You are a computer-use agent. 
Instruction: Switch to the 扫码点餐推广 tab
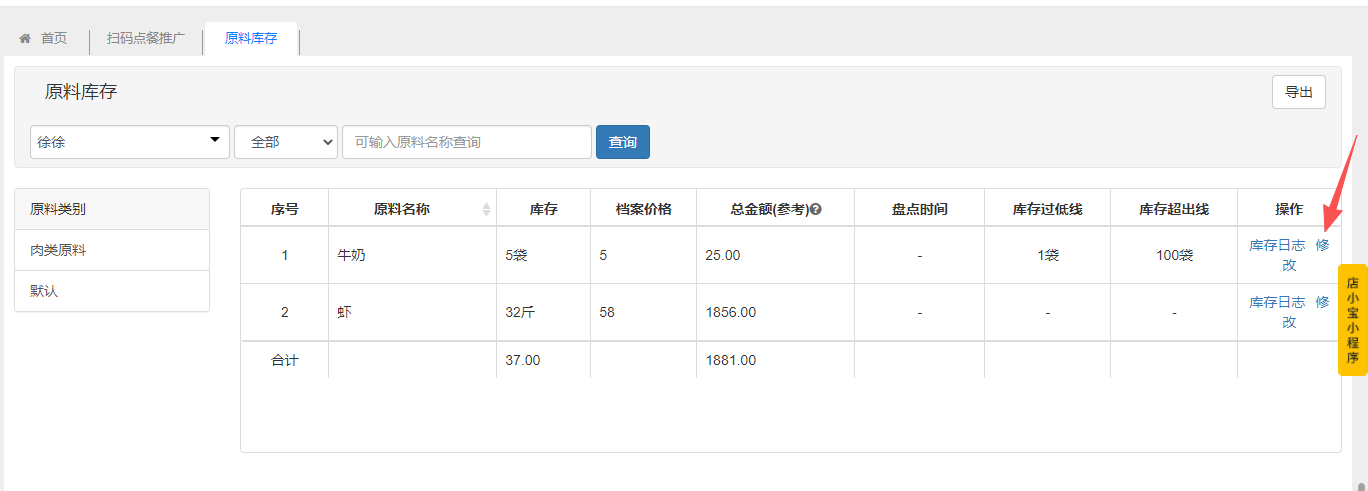click(x=146, y=39)
